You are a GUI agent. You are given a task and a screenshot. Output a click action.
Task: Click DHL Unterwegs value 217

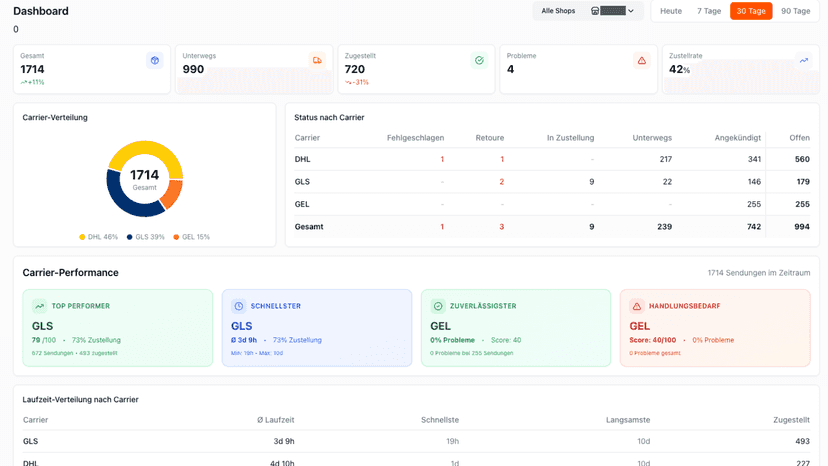665,159
